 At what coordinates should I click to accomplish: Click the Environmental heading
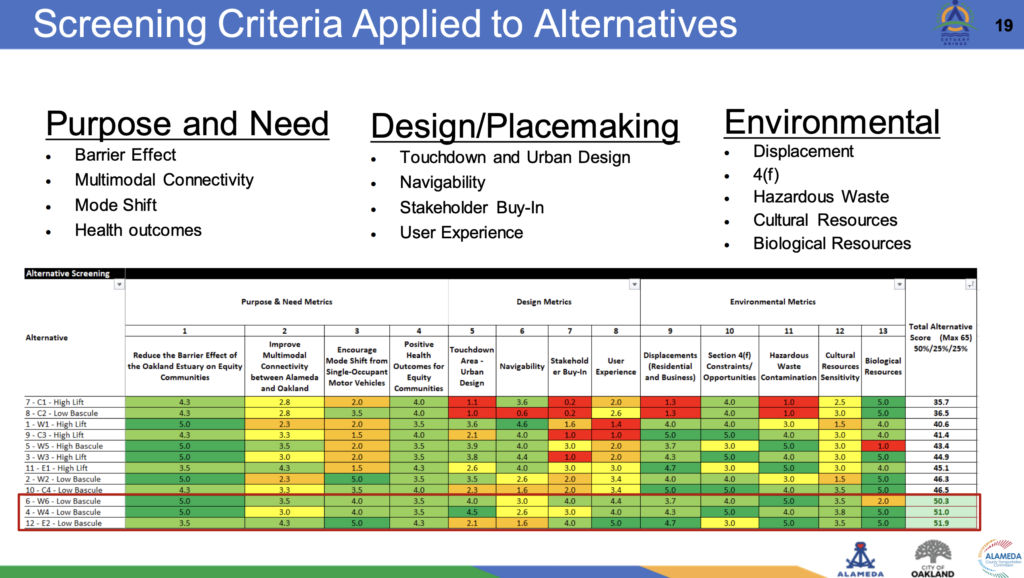[831, 122]
